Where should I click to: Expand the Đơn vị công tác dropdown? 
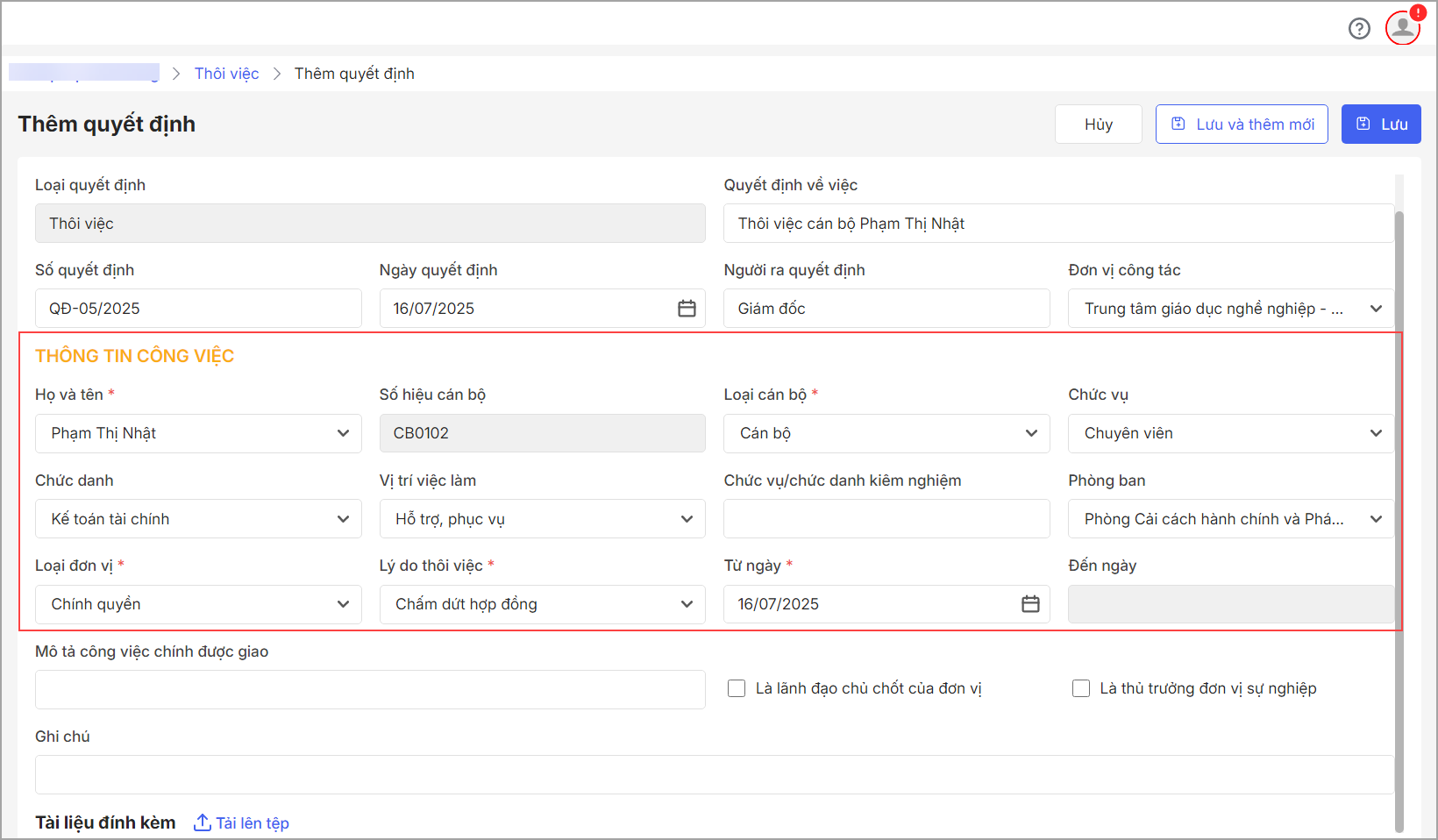pyautogui.click(x=1376, y=309)
